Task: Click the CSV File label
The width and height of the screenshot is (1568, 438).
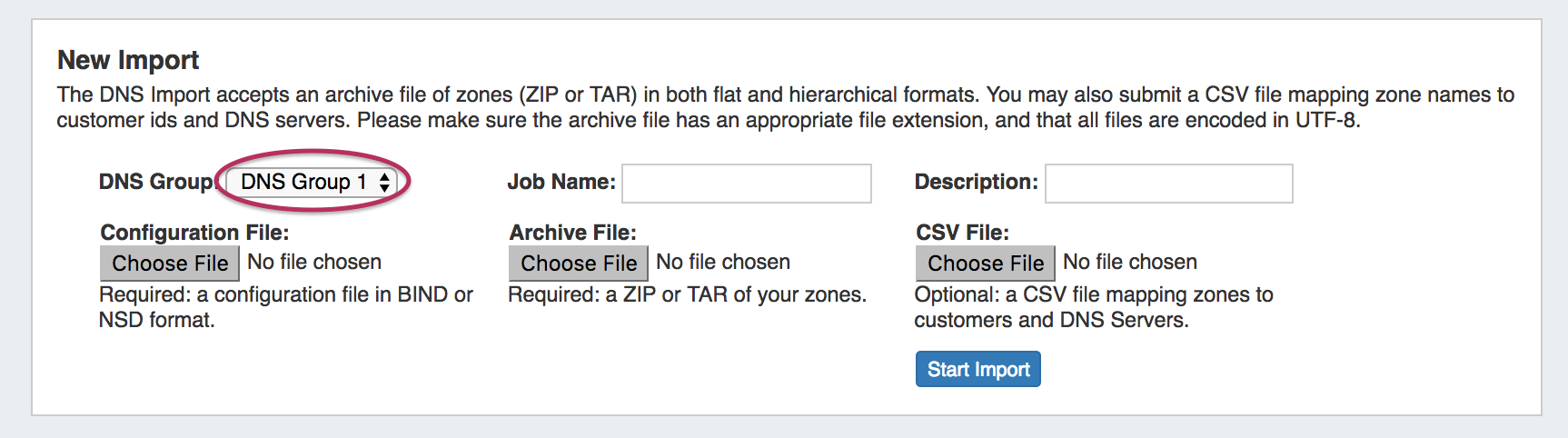Action: pos(962,233)
